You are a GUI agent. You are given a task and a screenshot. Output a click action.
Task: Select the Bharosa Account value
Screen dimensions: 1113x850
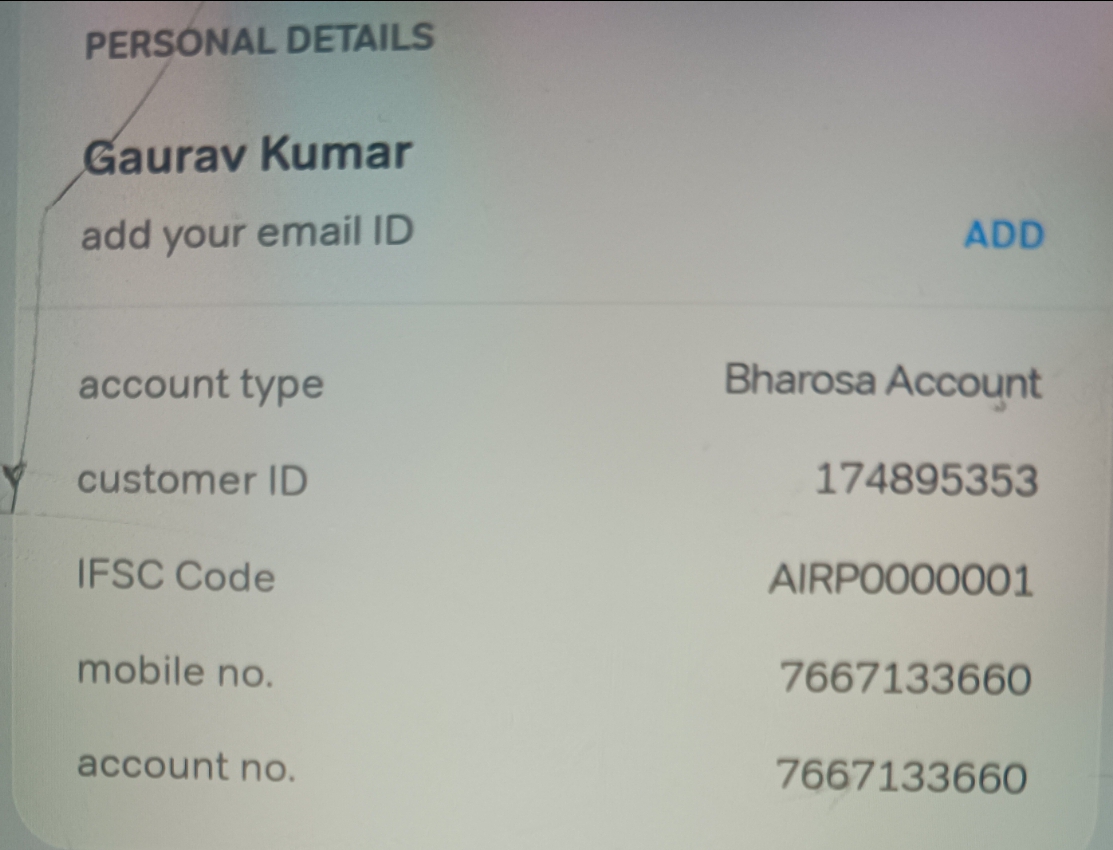tap(882, 381)
